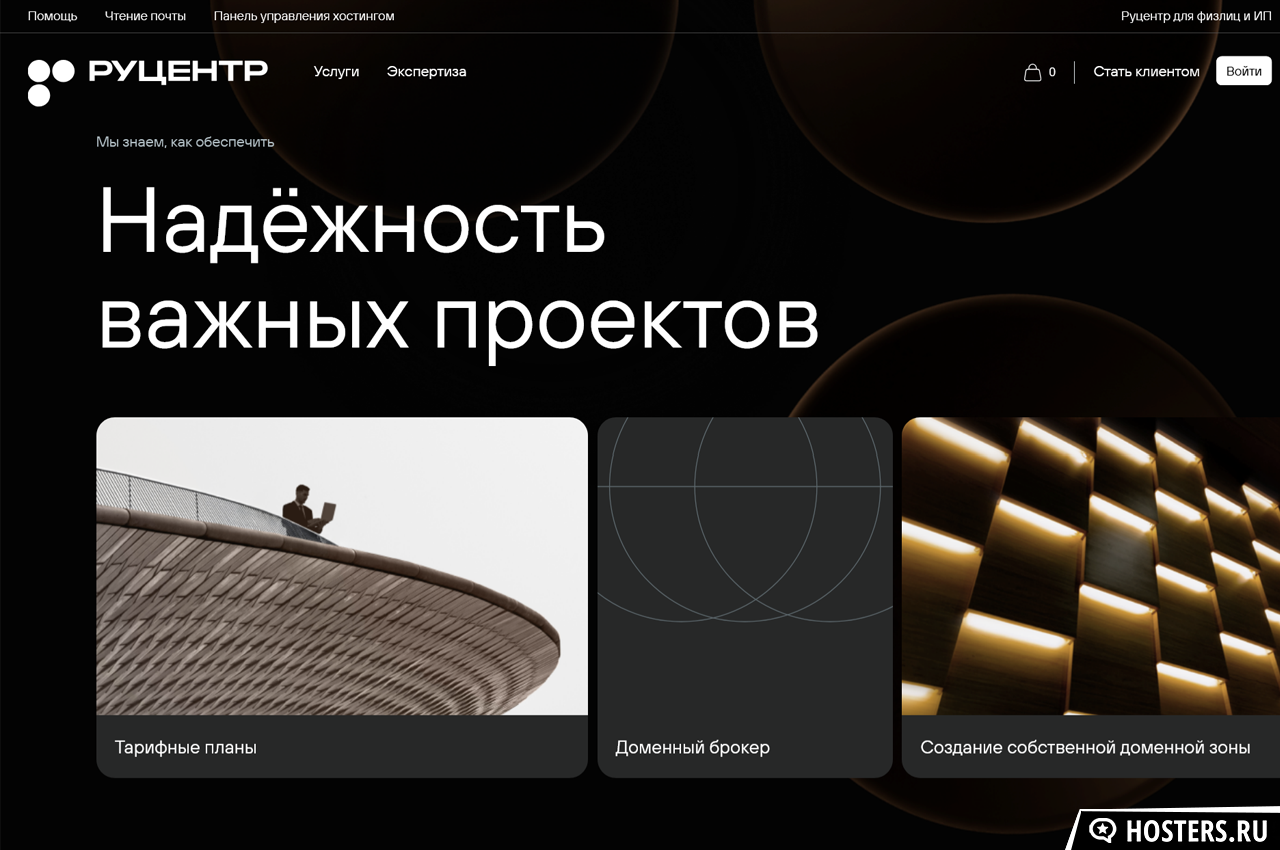Viewport: 1280px width, 850px height.
Task: Select Создание собственной доменной зоны label
Action: tap(1085, 747)
